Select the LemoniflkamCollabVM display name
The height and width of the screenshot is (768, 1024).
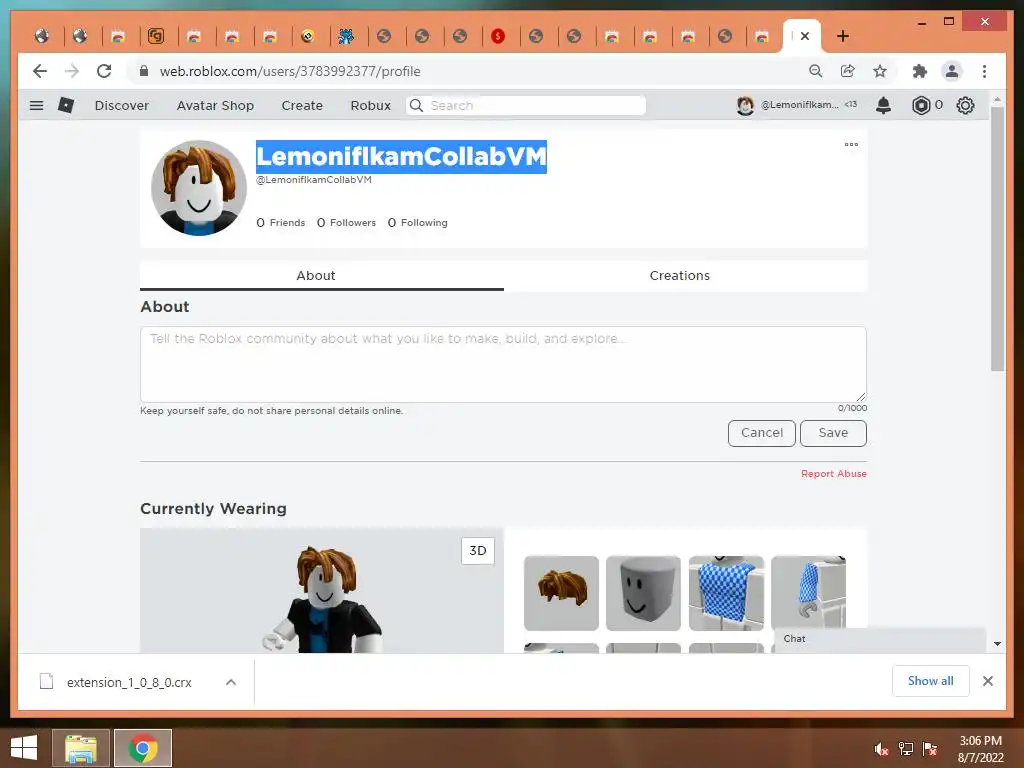coord(401,157)
